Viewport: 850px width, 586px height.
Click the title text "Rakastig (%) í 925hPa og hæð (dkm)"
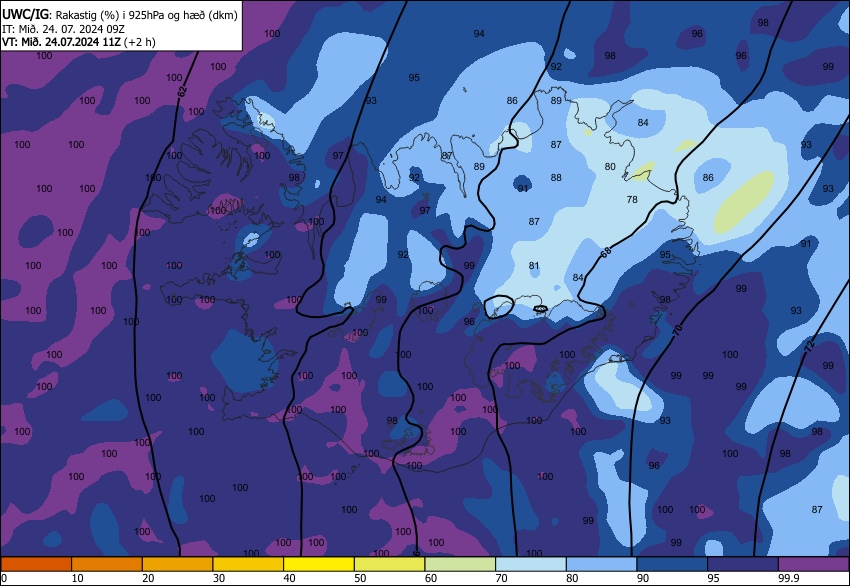[x=146, y=15]
